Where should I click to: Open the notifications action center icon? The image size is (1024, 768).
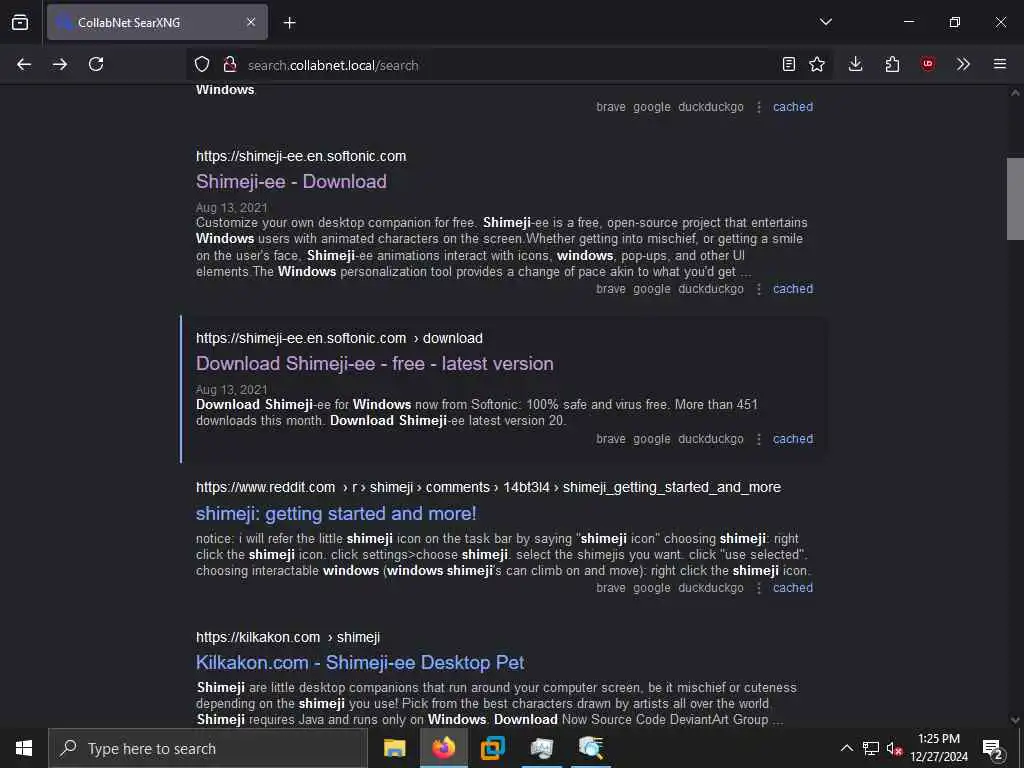pyautogui.click(x=993, y=748)
